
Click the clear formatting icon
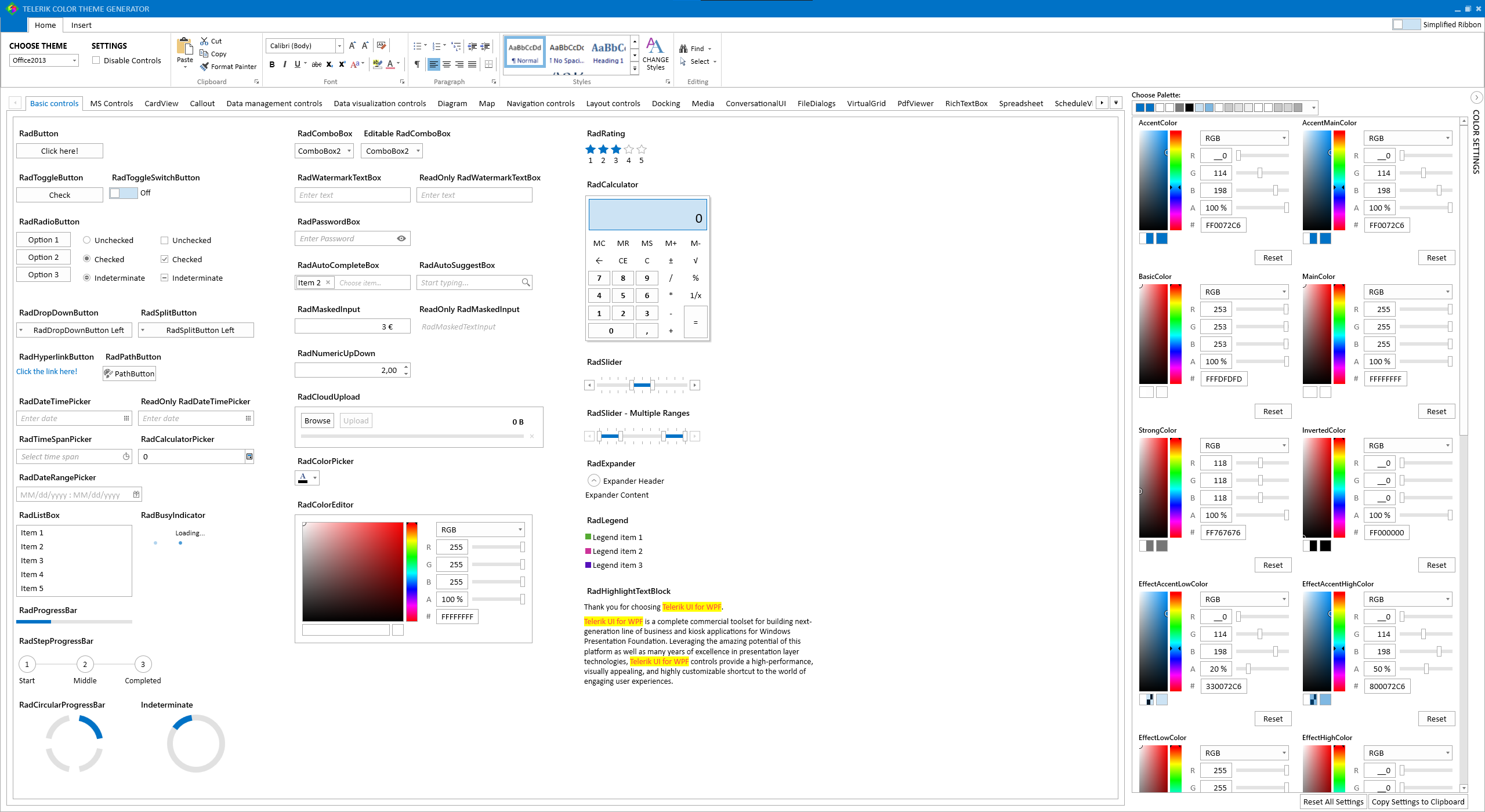pos(381,45)
